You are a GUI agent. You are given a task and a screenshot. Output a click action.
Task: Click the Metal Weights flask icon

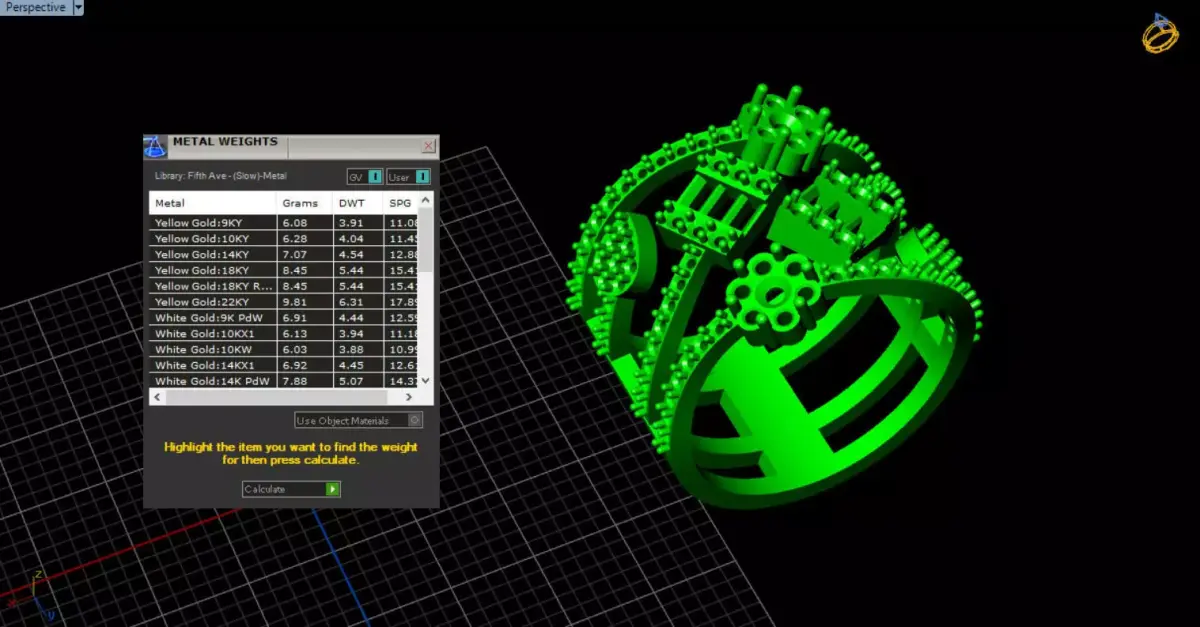pyautogui.click(x=155, y=147)
